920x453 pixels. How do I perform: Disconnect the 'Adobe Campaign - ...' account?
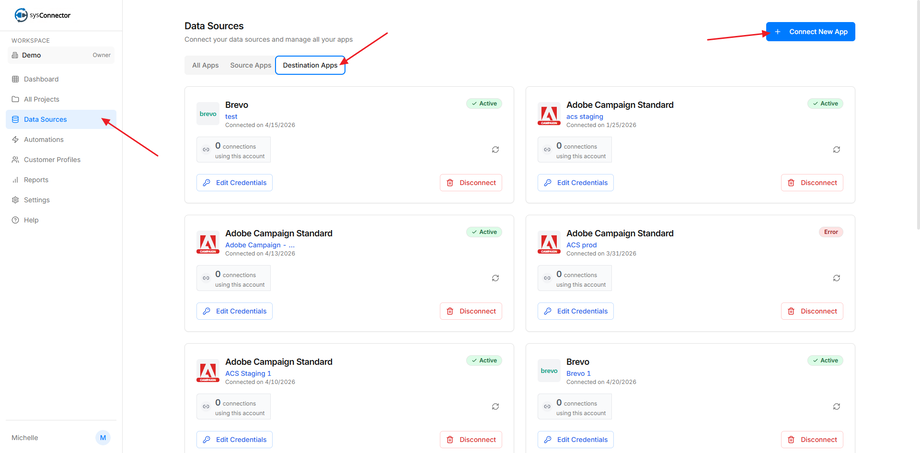471,311
